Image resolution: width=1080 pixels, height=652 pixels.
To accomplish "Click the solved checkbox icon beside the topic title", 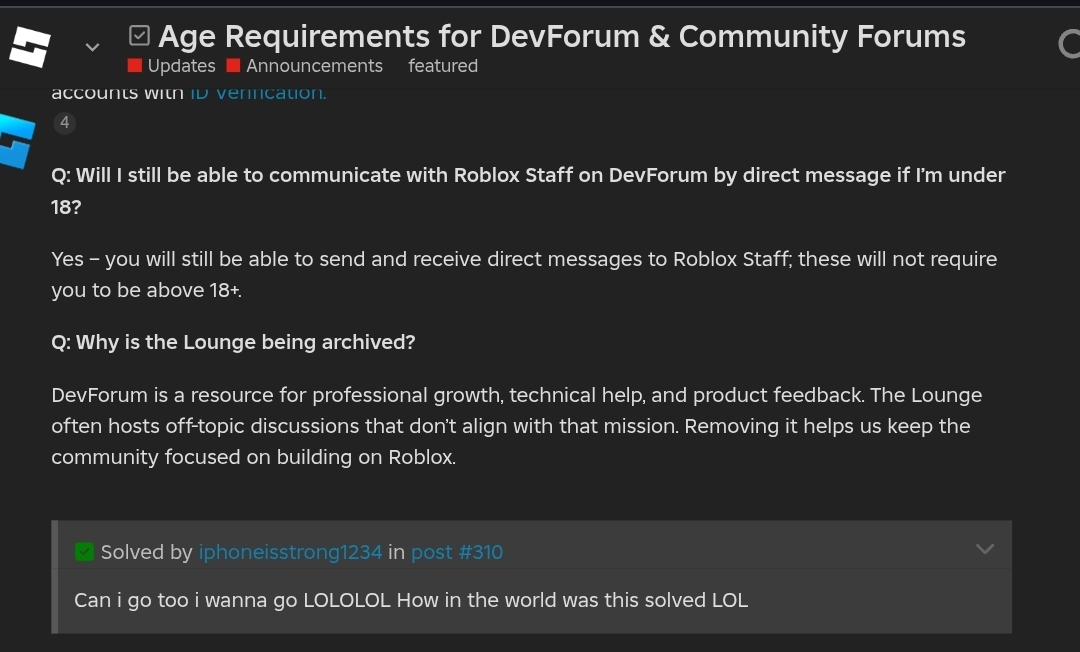I will (x=139, y=34).
